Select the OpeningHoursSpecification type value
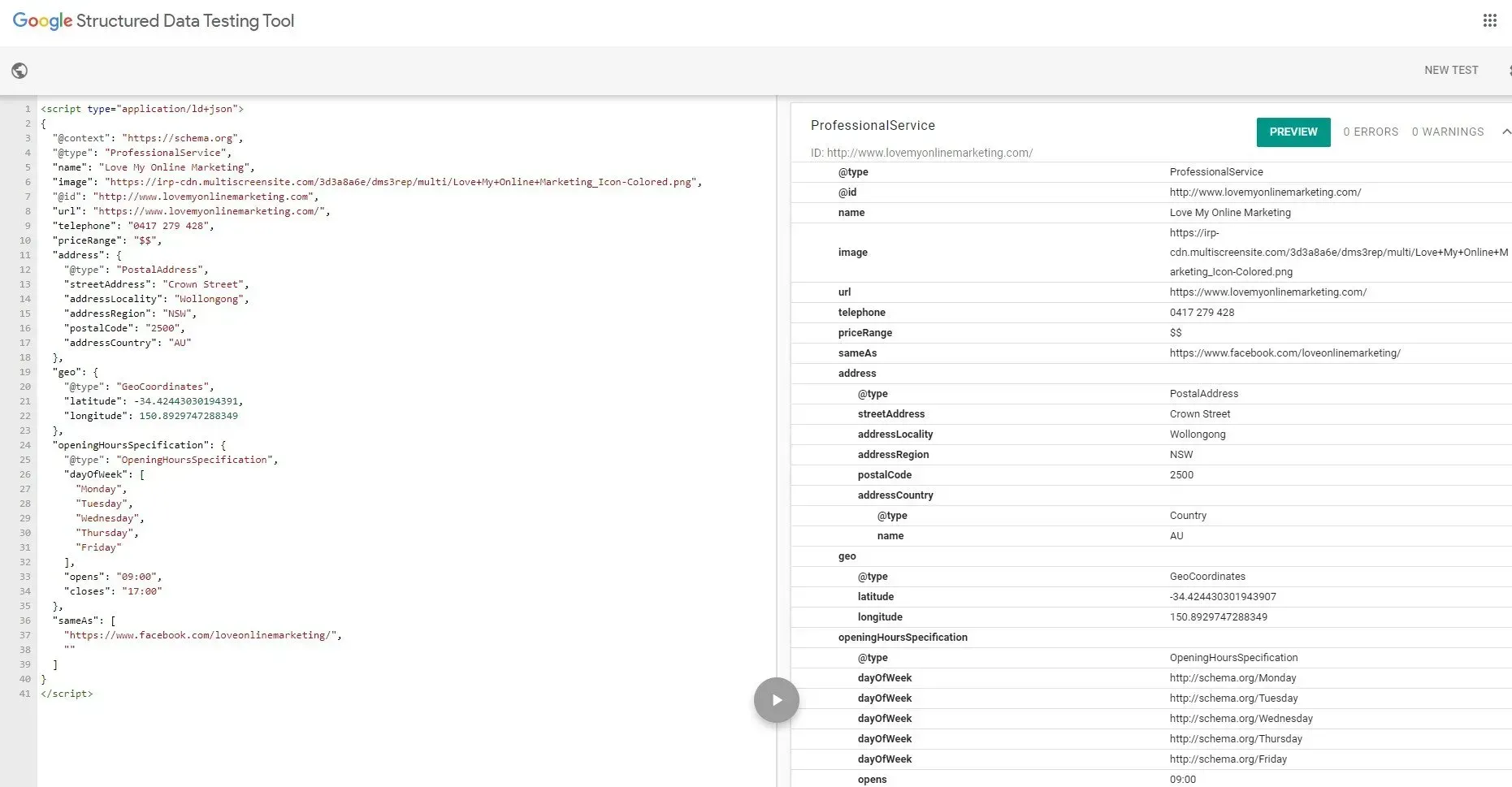 1233,658
